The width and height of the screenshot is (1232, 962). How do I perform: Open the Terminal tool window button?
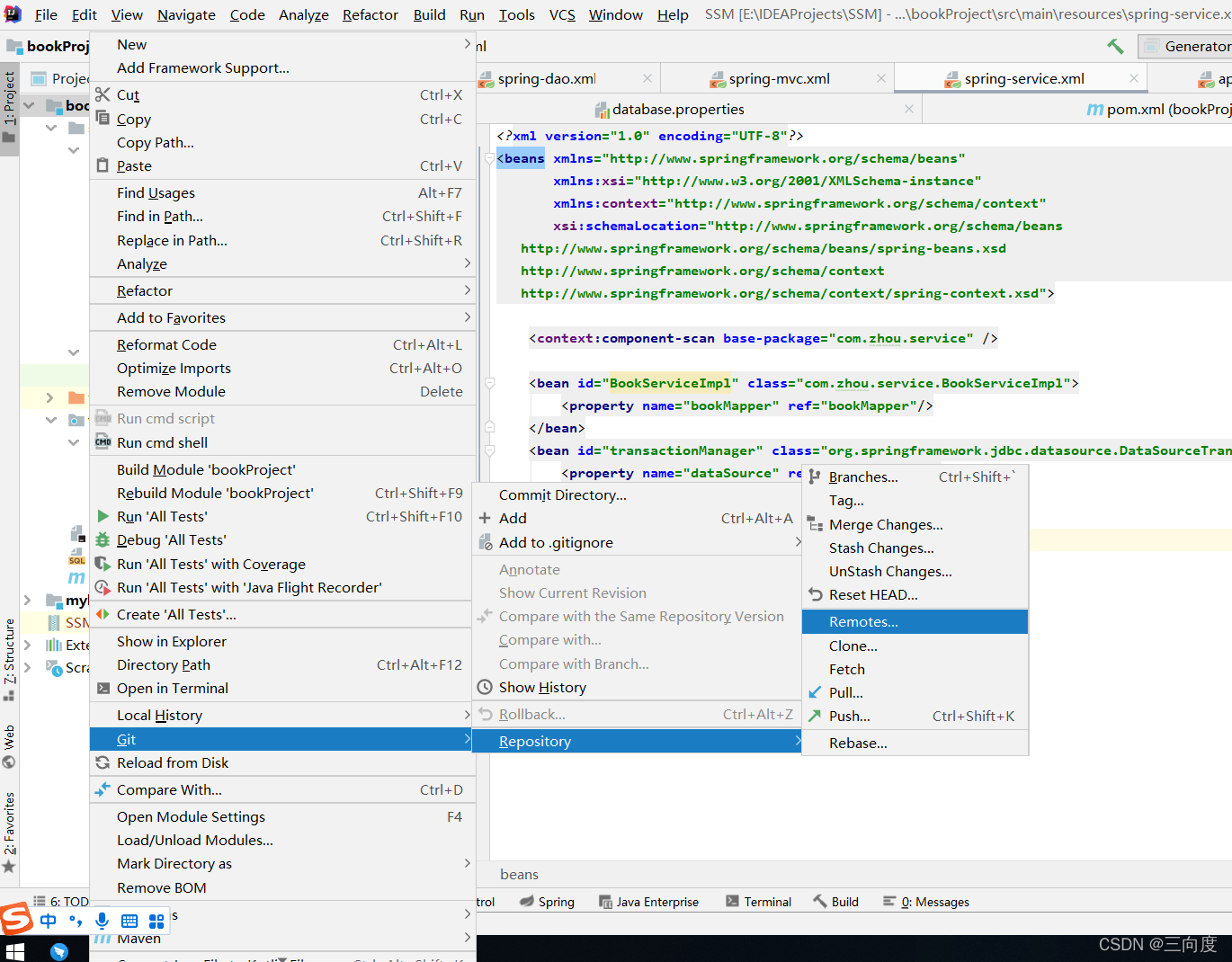coord(758,902)
